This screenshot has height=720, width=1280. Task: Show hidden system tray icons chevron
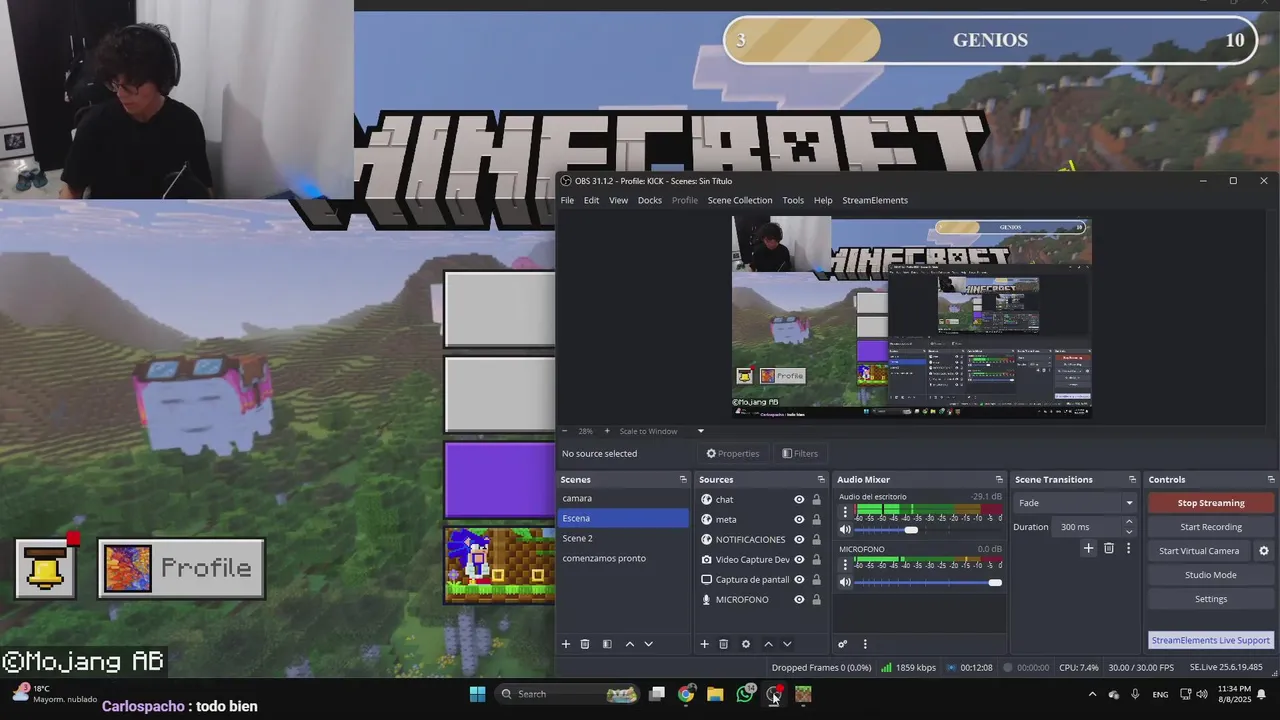click(1092, 694)
